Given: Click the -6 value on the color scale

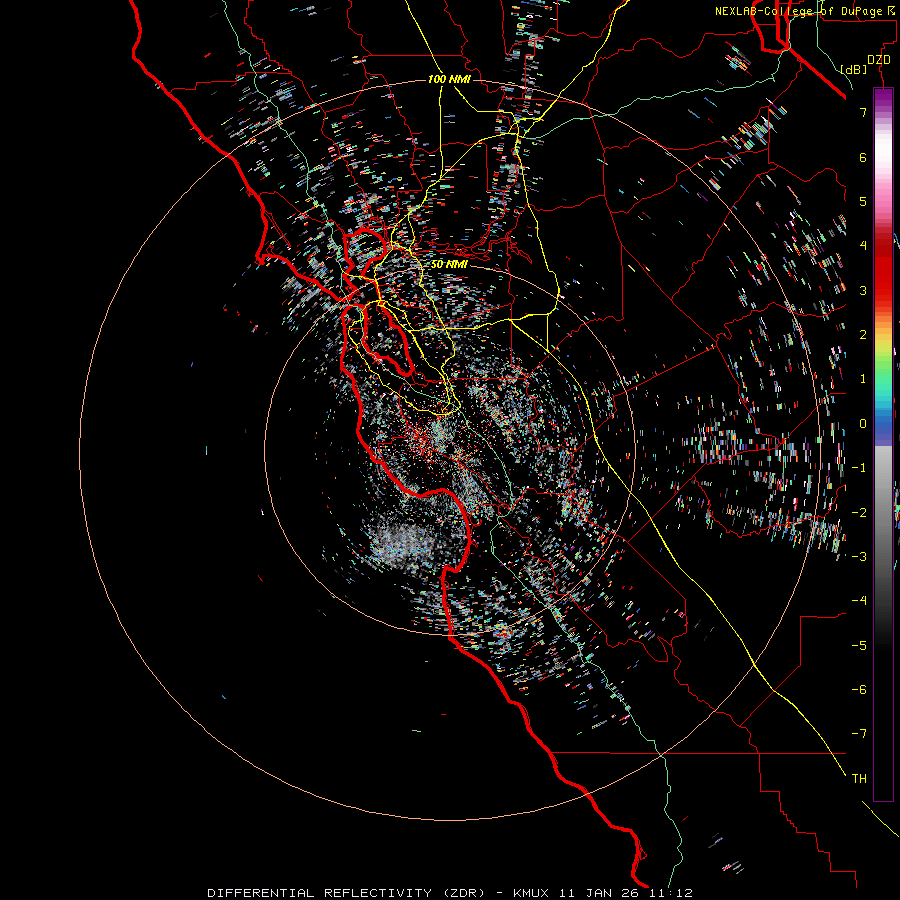Looking at the screenshot, I should coord(859,689).
